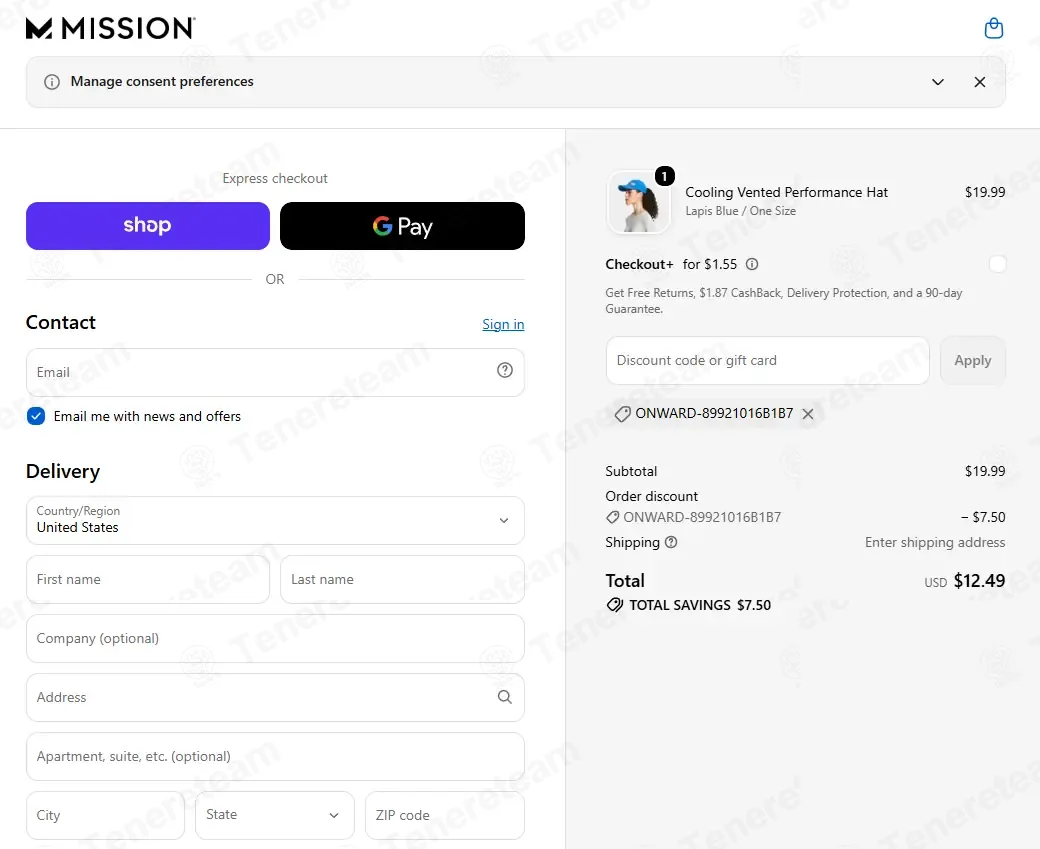Viewport: 1040px width, 849px height.
Task: Pay with Shop Pay button
Action: [x=148, y=226]
